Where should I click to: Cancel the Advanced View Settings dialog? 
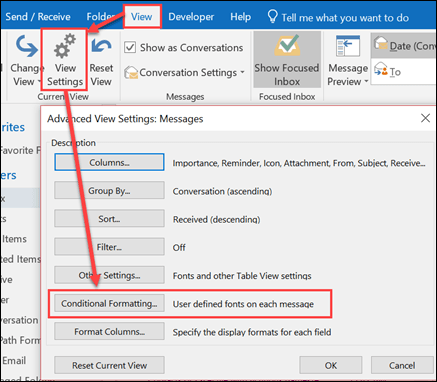coord(402,365)
